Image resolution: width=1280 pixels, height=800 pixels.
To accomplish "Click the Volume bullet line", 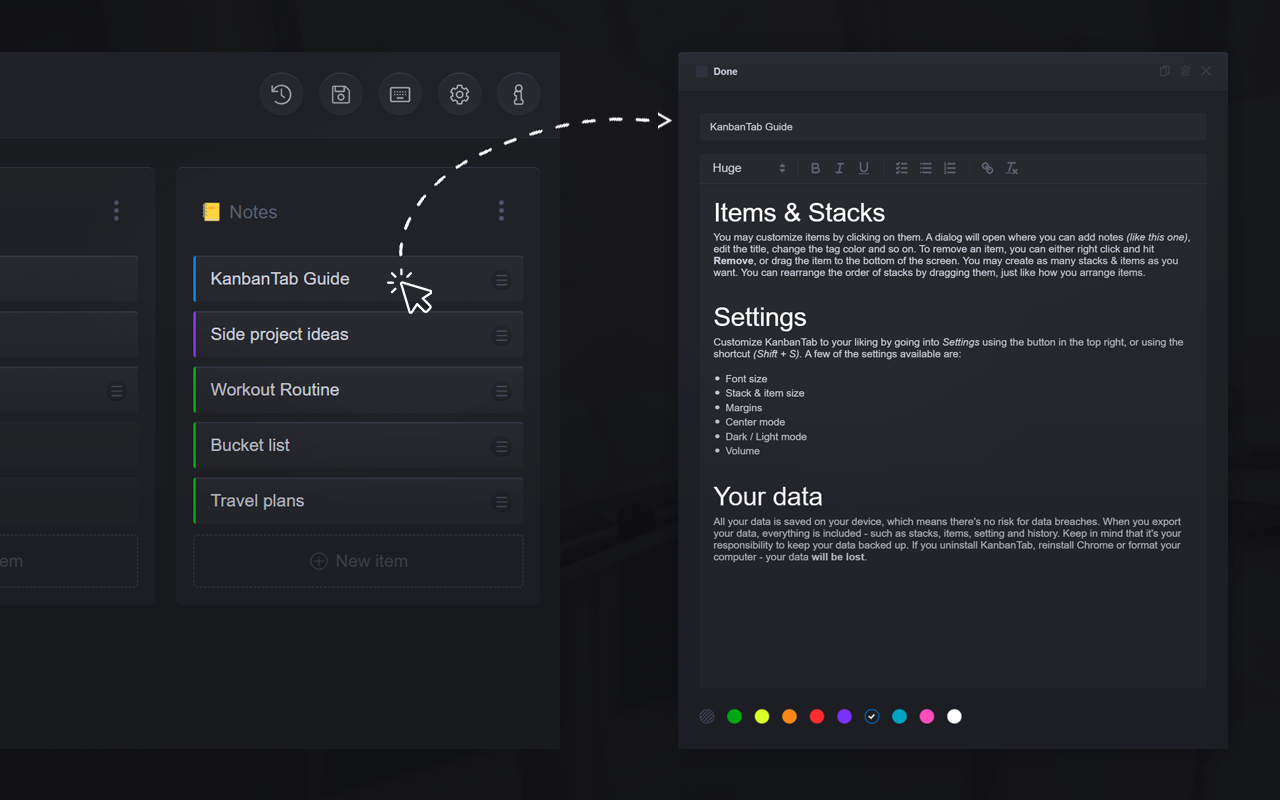I will click(x=743, y=451).
